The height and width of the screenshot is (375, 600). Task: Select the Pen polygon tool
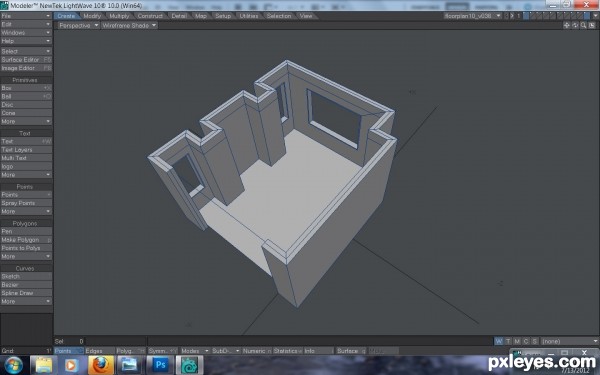coord(26,231)
